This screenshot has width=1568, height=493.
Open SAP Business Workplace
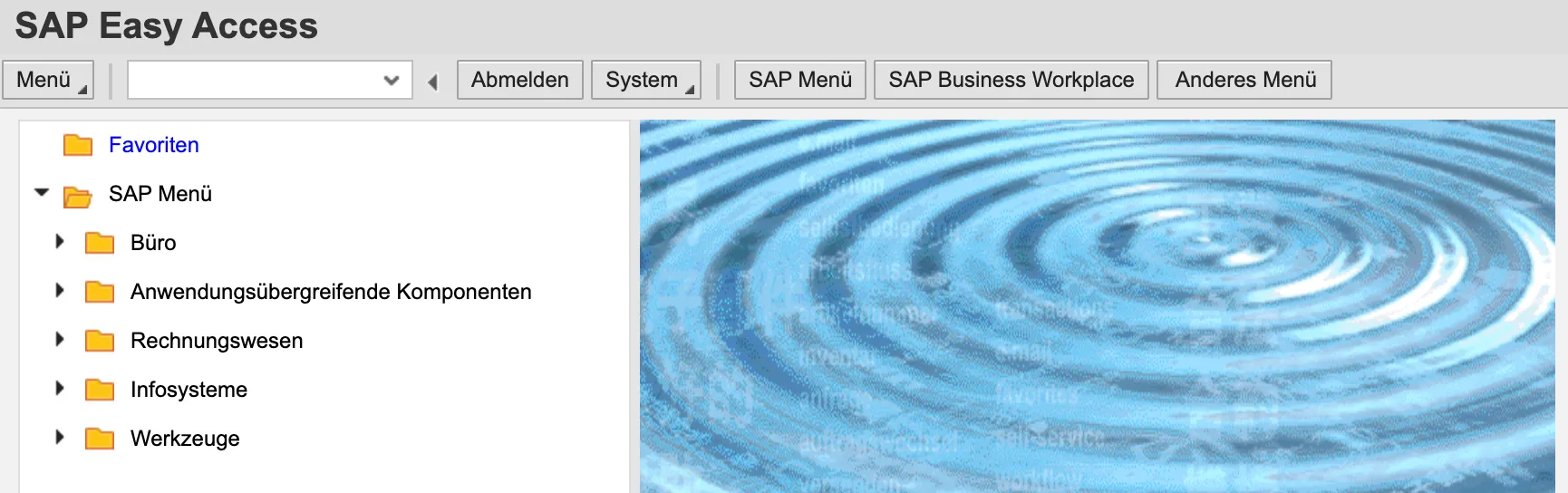(1011, 80)
